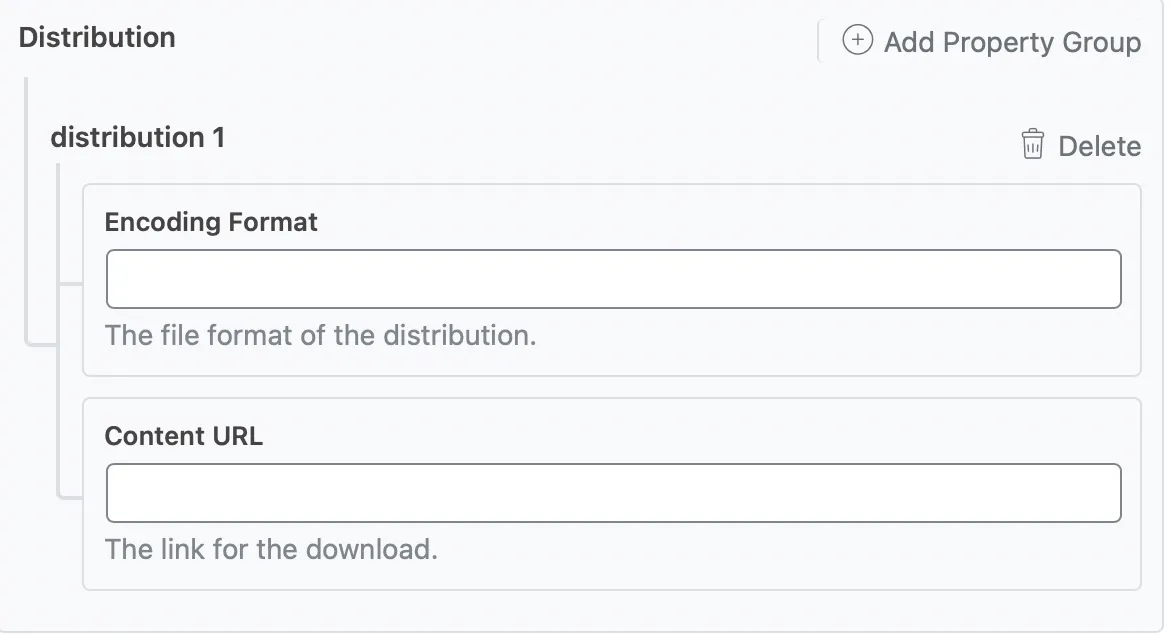Select the distribution 1 group title

(x=138, y=137)
